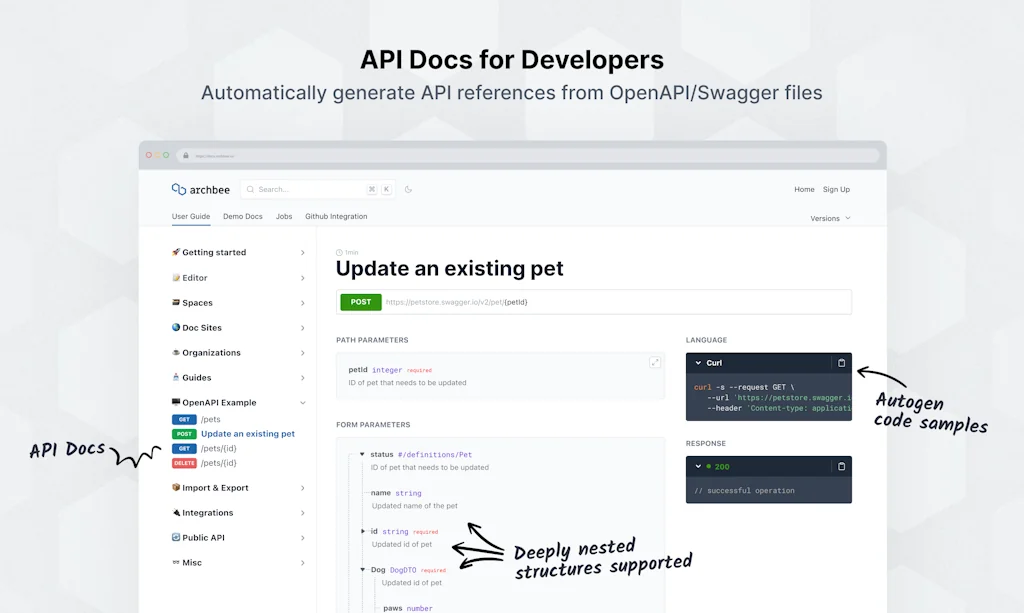Image resolution: width=1024 pixels, height=613 pixels.
Task: Toggle dark mode with the moon icon
Action: pos(408,189)
